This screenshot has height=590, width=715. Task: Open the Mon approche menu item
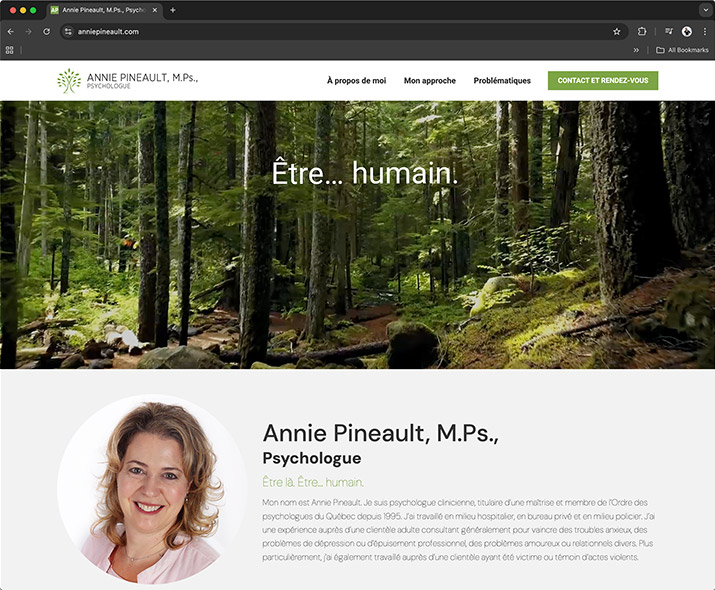pyautogui.click(x=430, y=81)
